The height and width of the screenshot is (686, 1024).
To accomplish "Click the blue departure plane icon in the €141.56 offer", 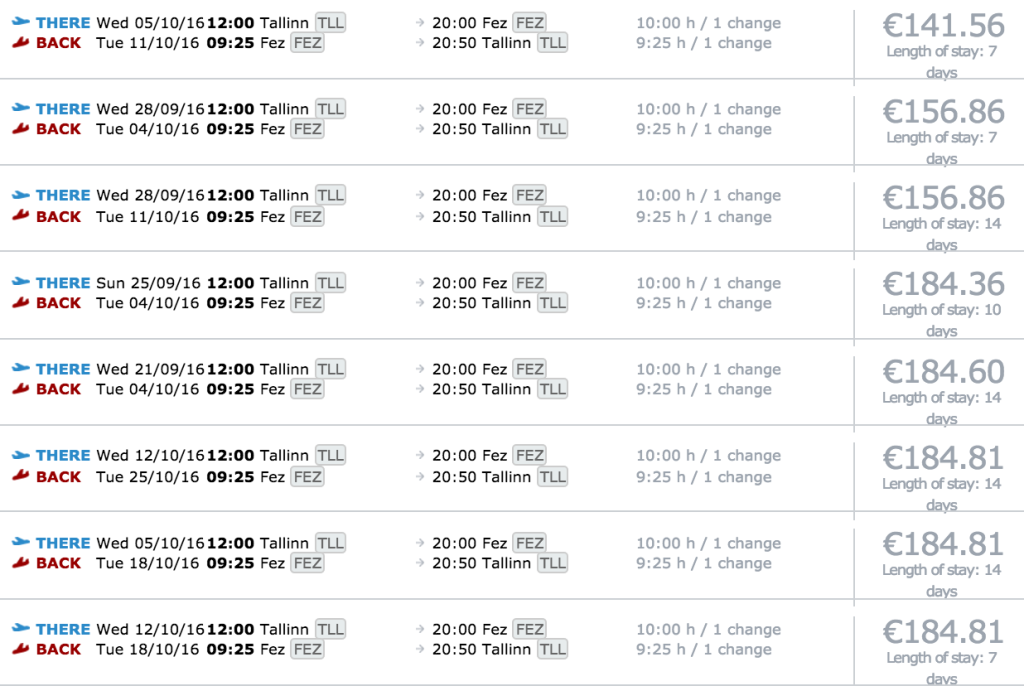I will point(21,22).
